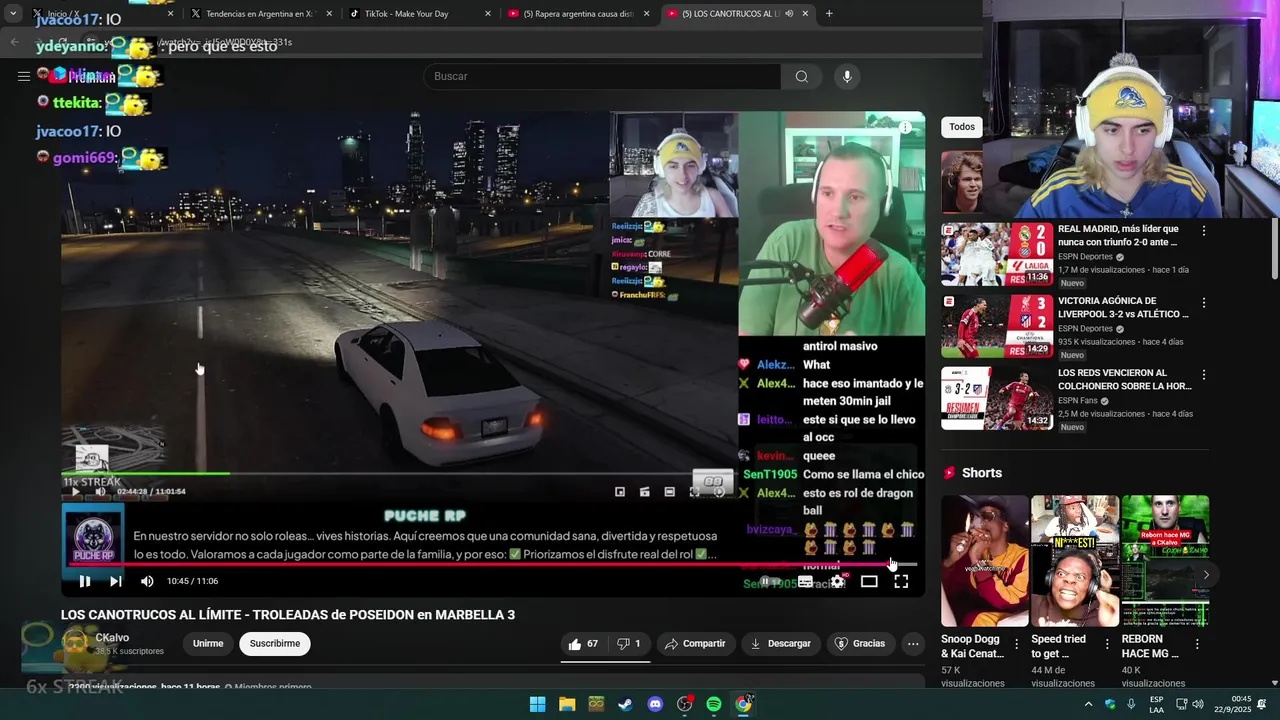The image size is (1280, 720).
Task: Pause the YouTube video
Action: click(x=84, y=581)
